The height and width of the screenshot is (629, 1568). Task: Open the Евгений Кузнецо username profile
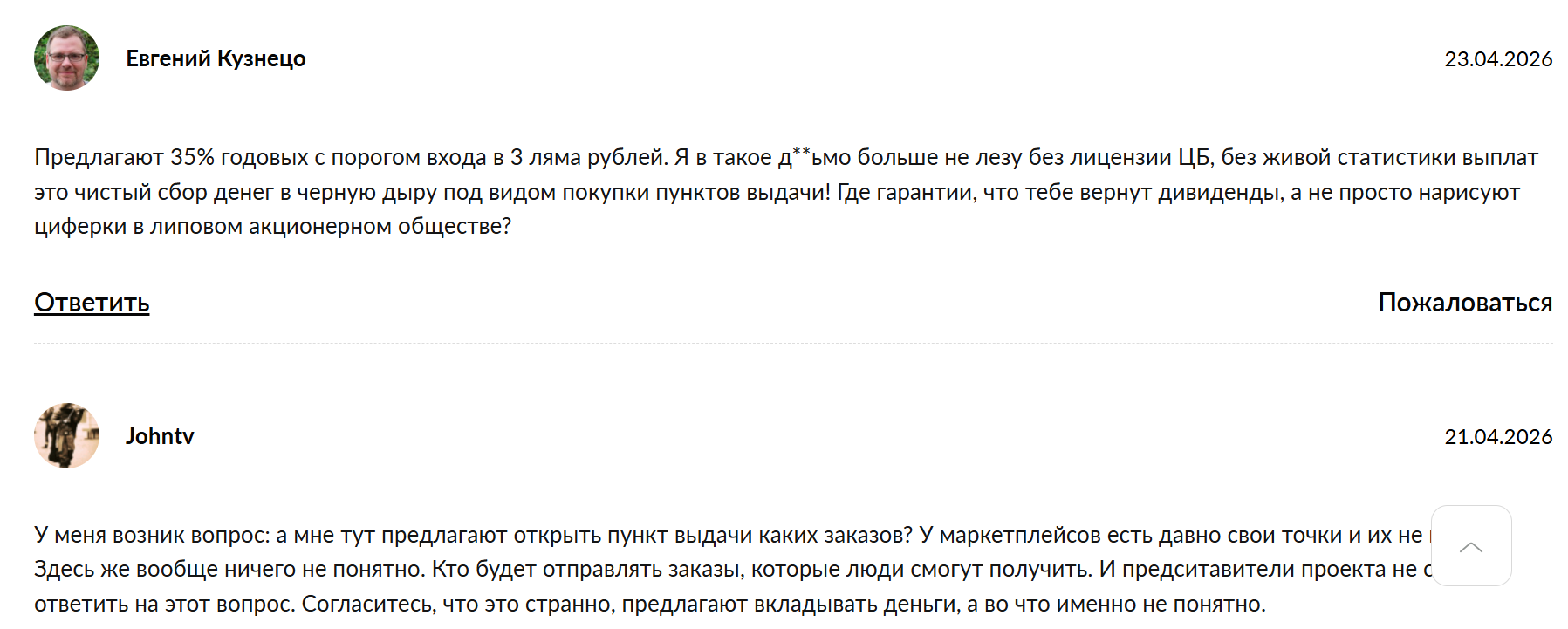pyautogui.click(x=216, y=58)
